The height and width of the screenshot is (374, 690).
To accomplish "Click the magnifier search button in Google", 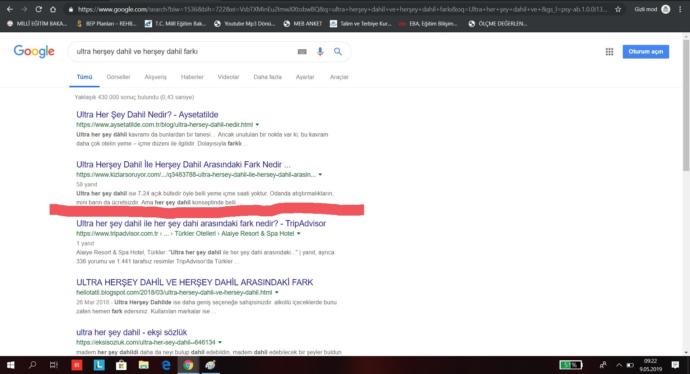I will pyautogui.click(x=338, y=51).
